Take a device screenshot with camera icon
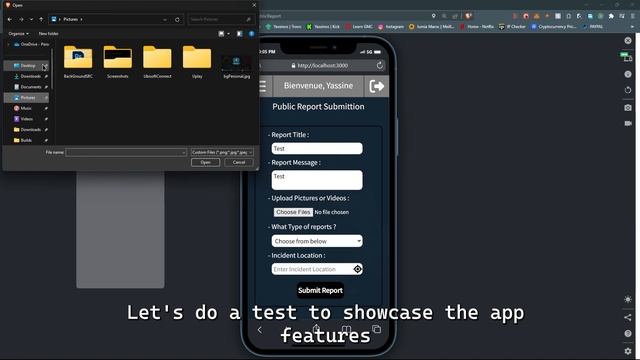Screen dimensions: 640x360 (628, 108)
